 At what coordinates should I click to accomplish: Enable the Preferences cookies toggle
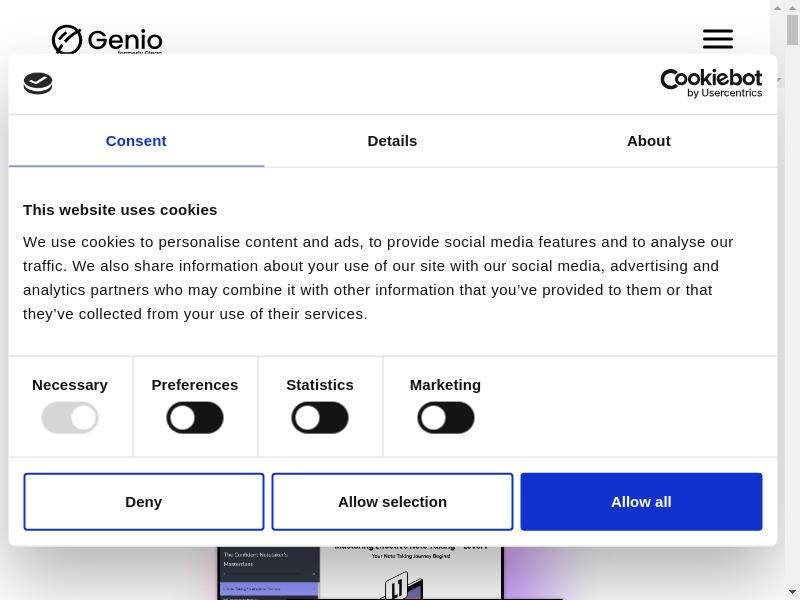point(195,417)
